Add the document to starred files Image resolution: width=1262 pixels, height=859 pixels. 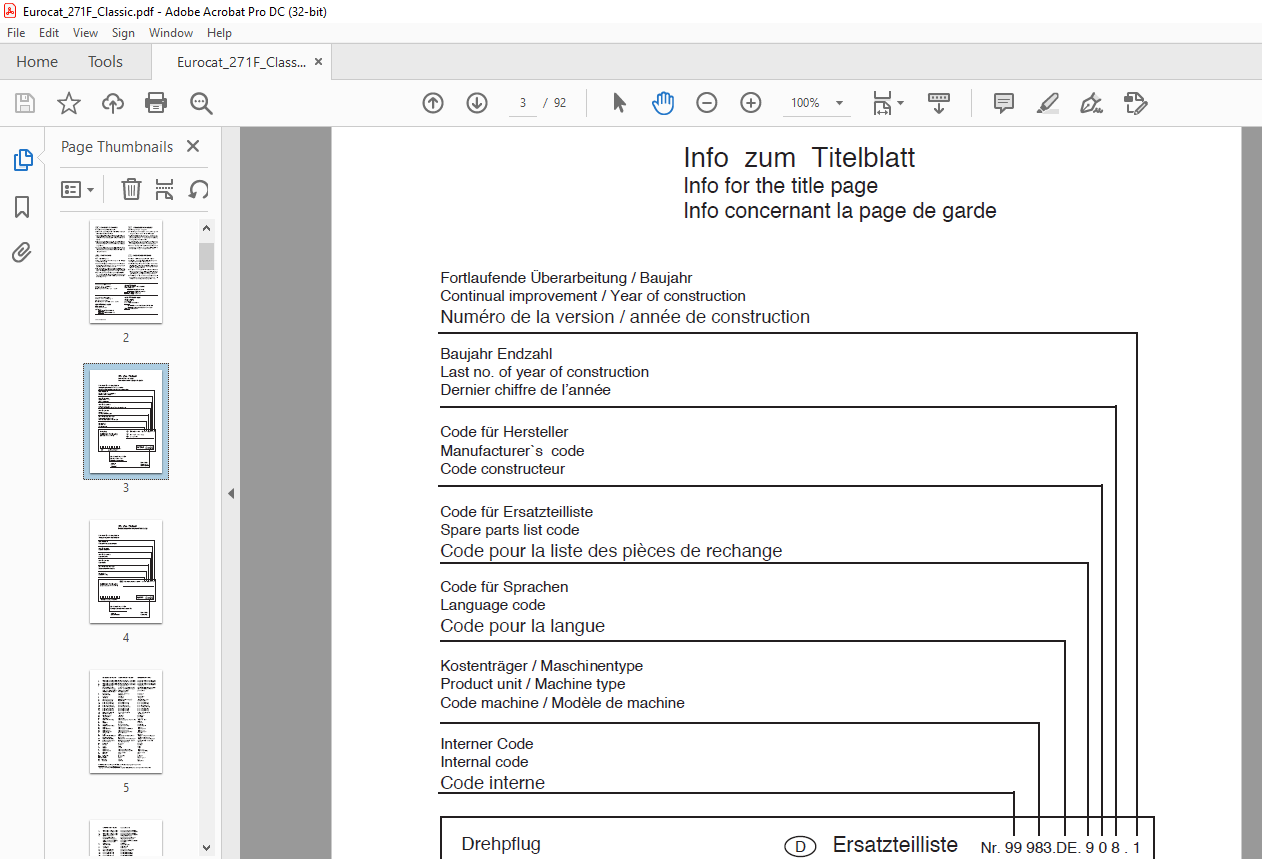(68, 103)
